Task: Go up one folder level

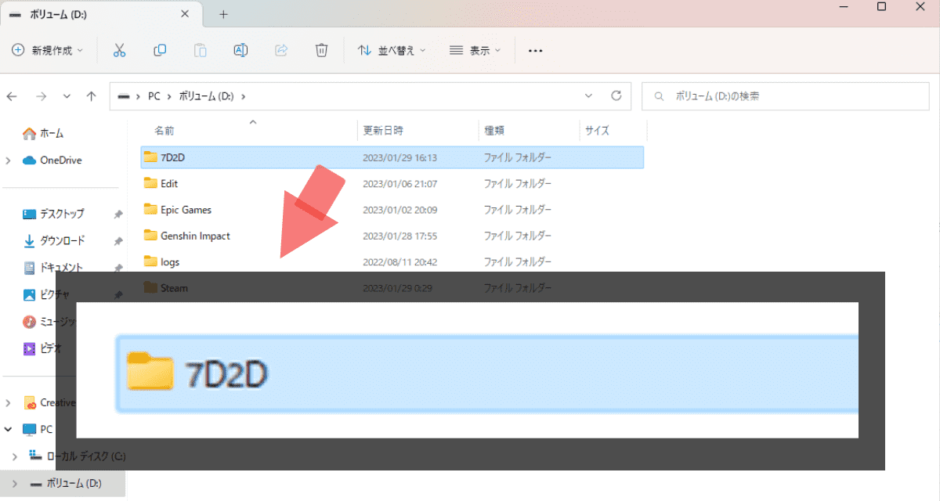Action: 91,96
